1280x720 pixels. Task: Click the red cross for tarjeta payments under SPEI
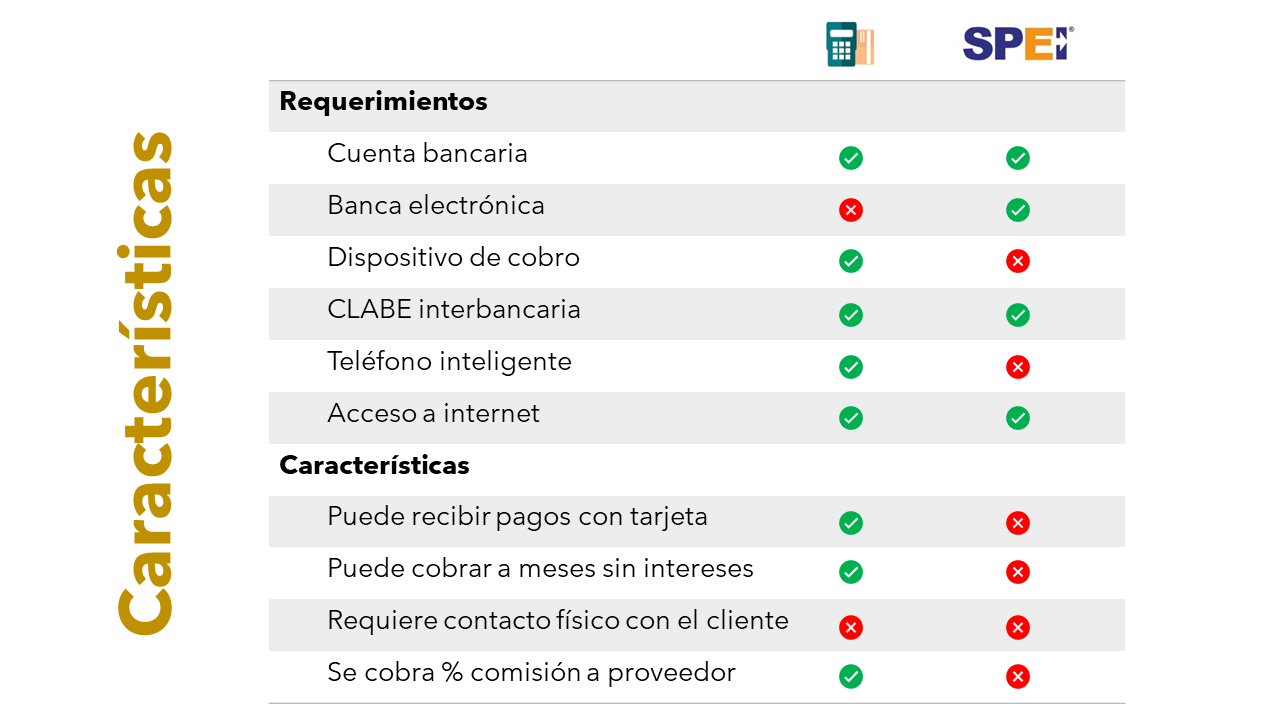coord(1018,523)
